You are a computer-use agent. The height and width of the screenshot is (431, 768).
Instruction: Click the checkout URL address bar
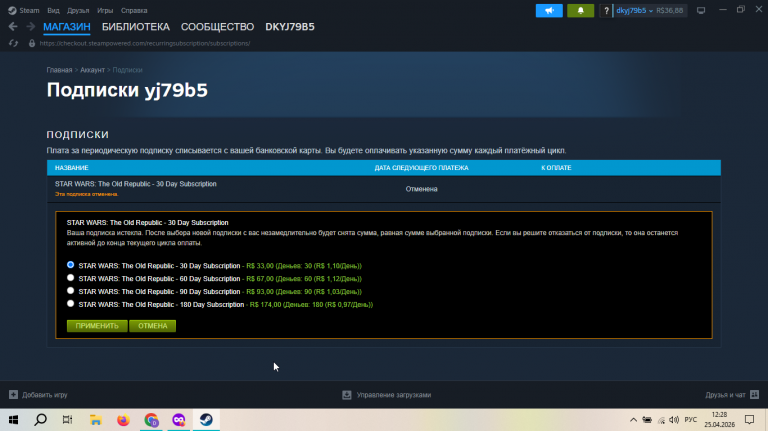pos(145,43)
